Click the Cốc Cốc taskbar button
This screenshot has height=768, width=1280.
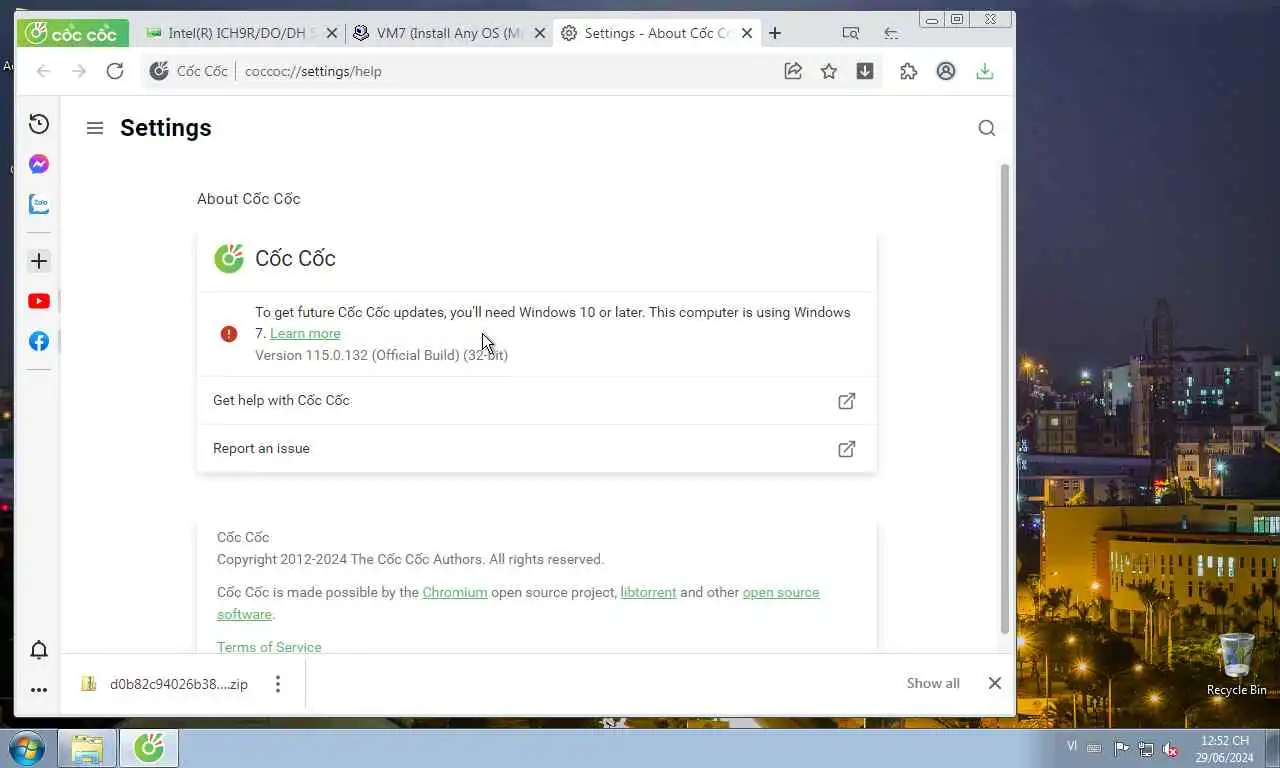(149, 748)
